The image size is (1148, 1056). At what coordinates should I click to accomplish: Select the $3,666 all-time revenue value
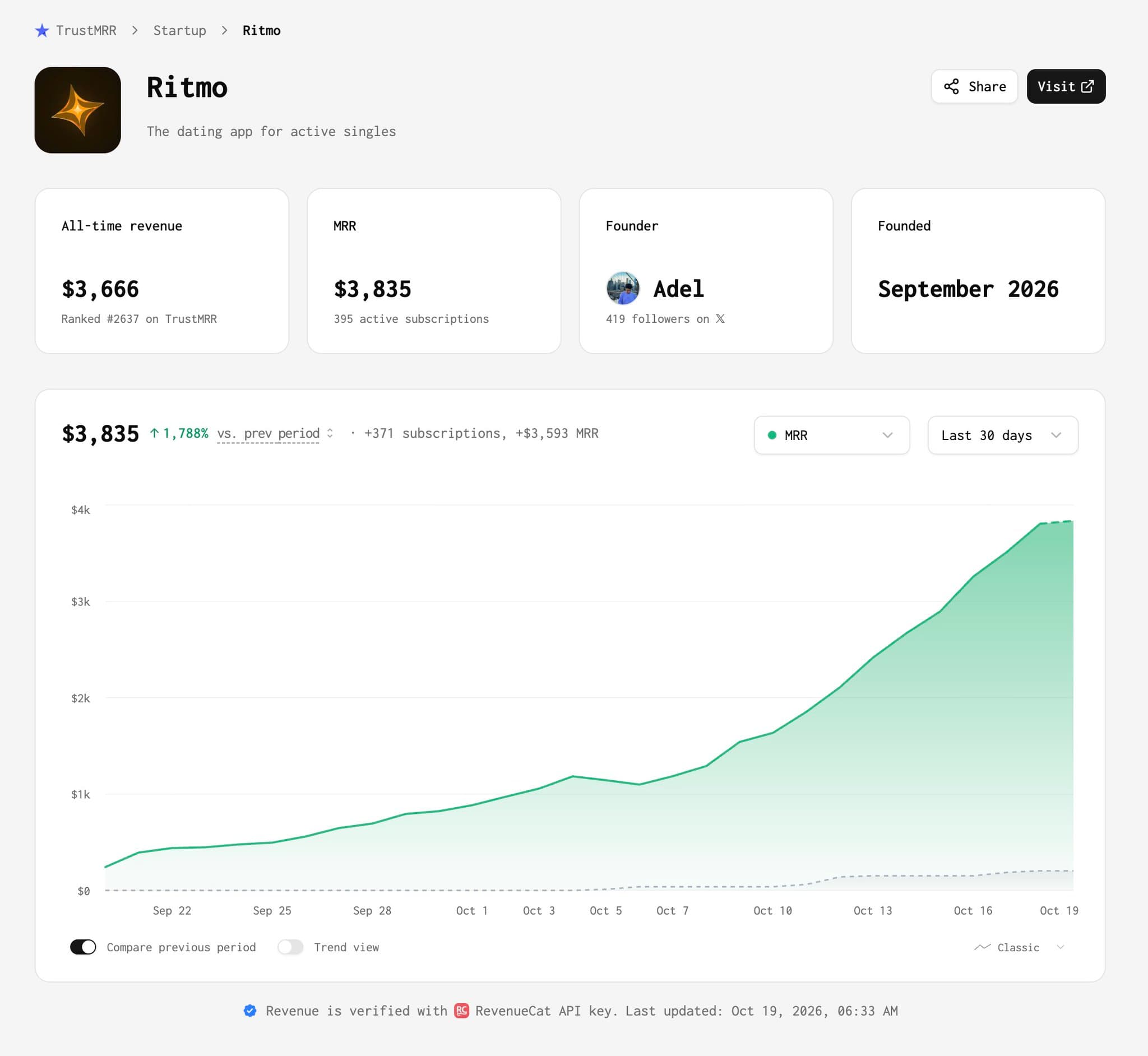100,289
